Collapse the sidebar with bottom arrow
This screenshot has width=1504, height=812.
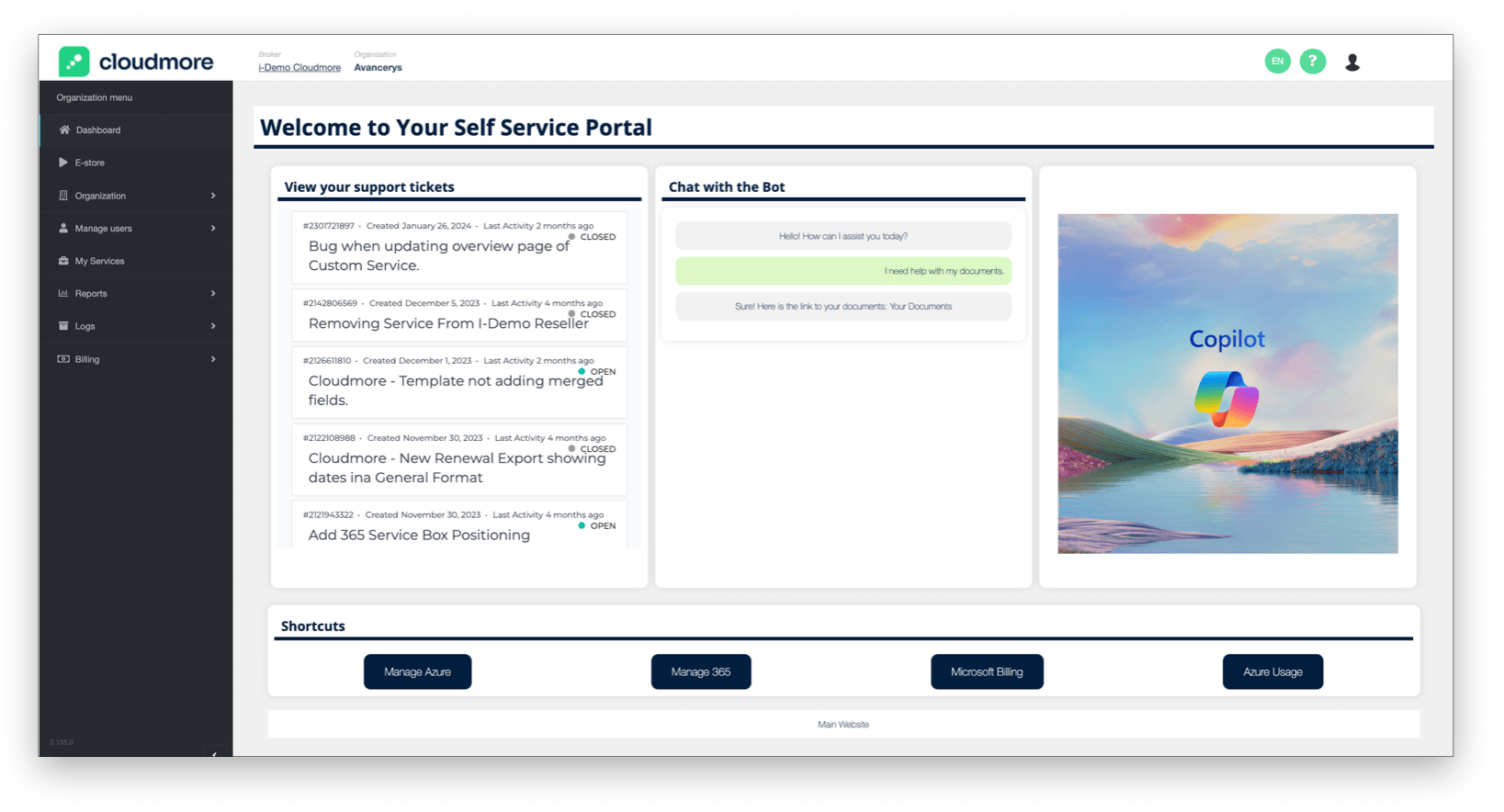coord(214,753)
